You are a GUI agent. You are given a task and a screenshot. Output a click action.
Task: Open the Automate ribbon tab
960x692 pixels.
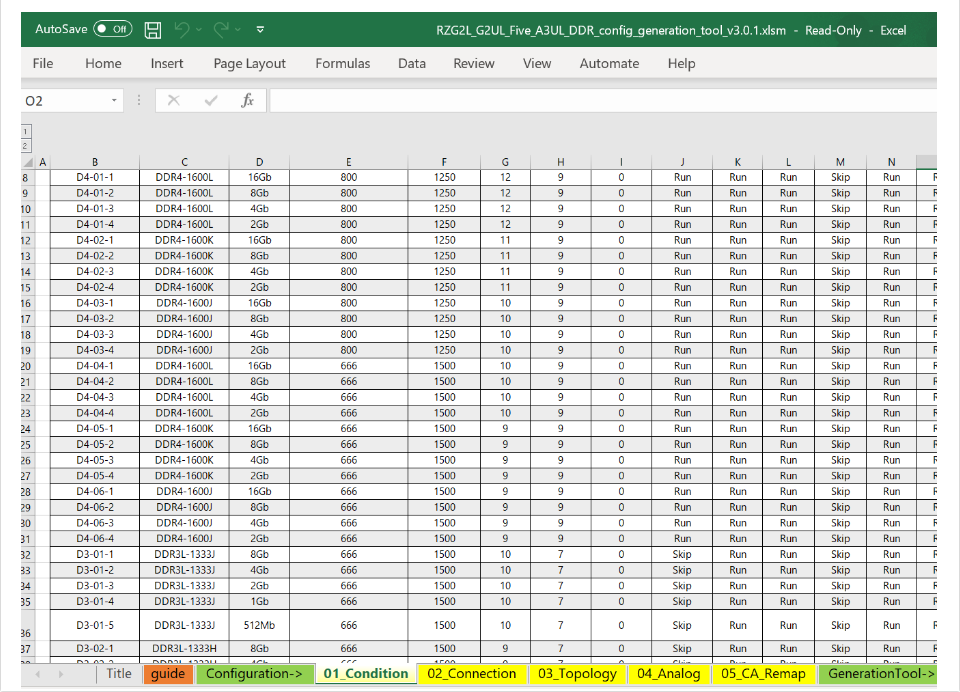(x=609, y=63)
